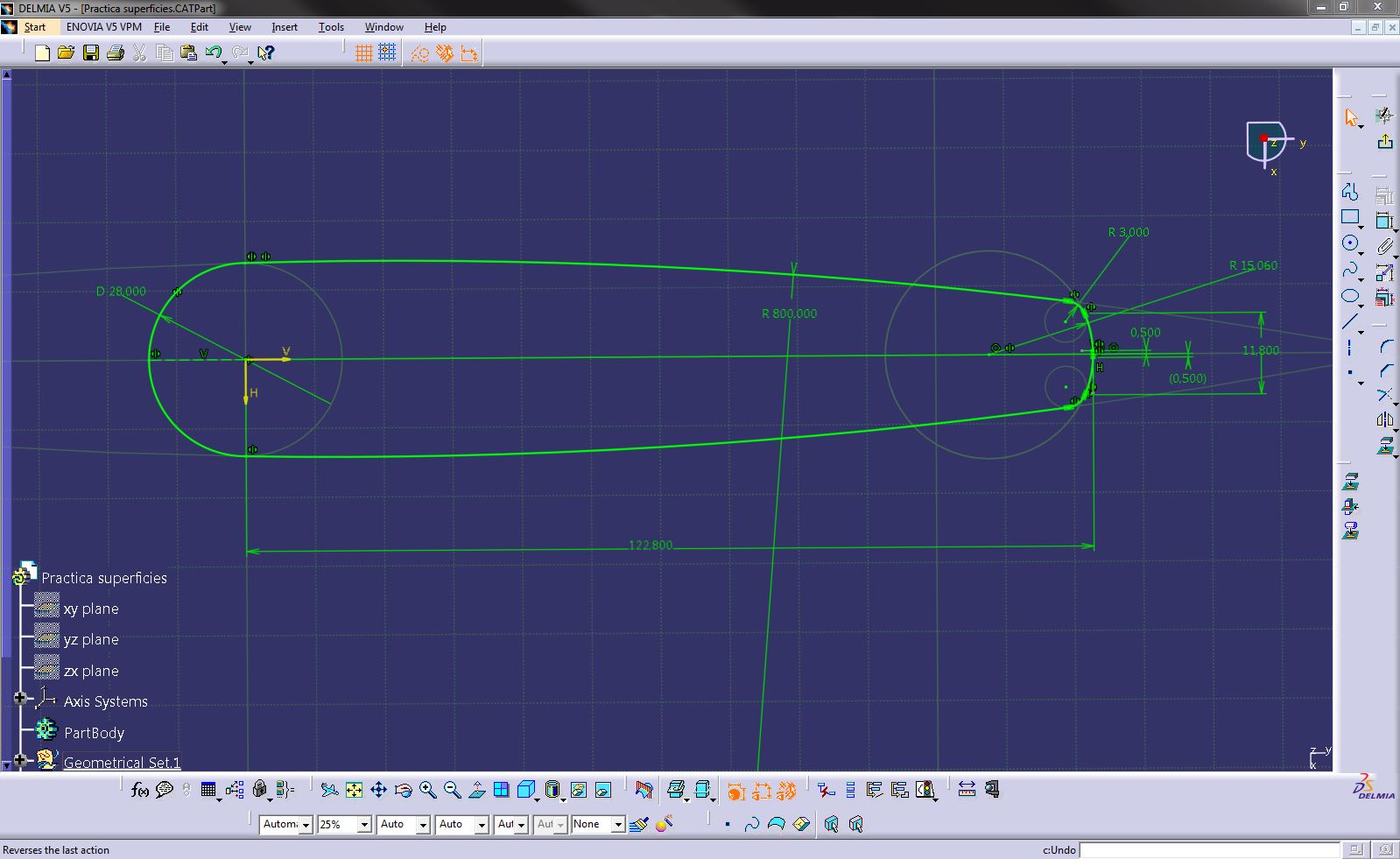
Task: Choose the Circle sketch tool
Action: tap(1350, 243)
